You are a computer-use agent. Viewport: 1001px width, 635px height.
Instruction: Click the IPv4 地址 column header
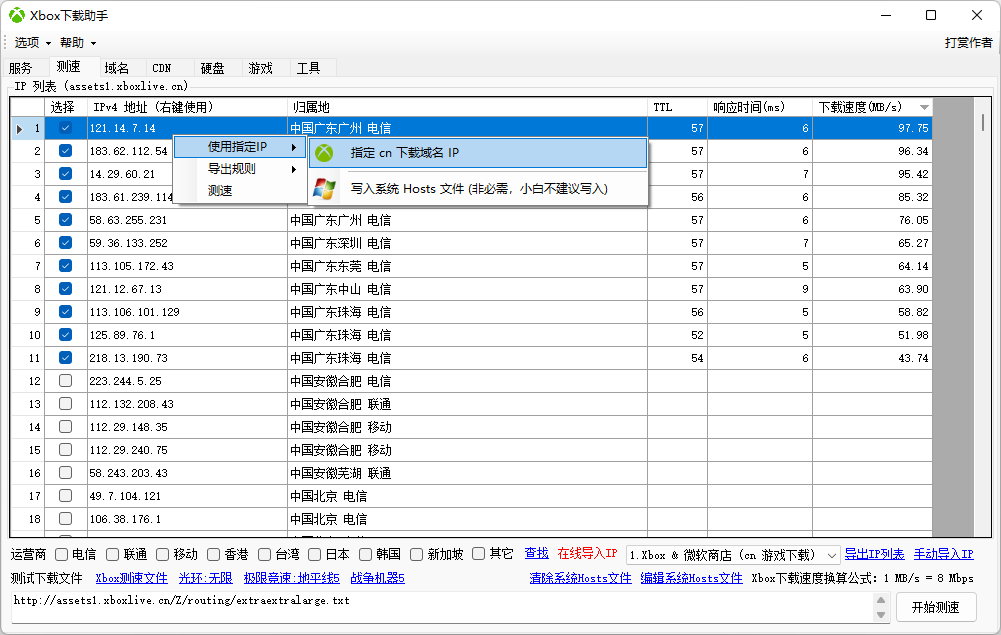(x=188, y=107)
